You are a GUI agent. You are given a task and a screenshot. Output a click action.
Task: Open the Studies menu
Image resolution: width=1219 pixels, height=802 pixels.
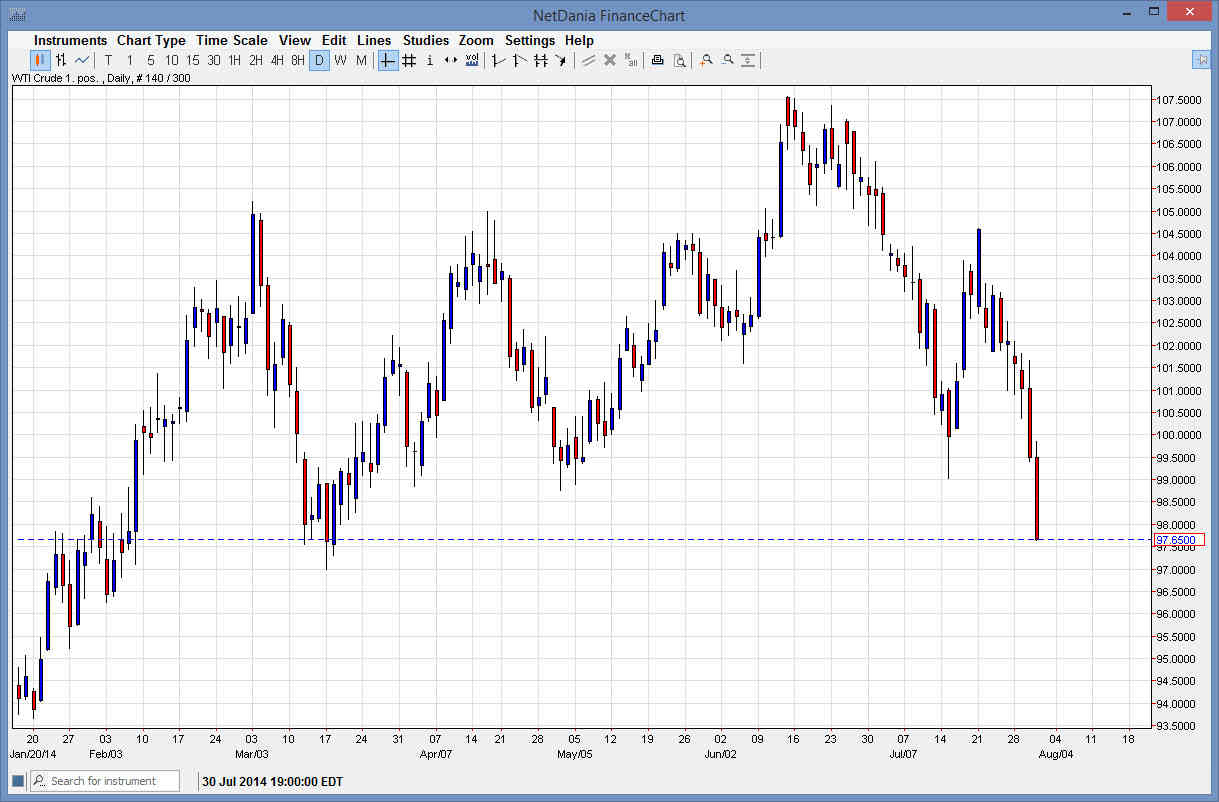click(x=426, y=40)
